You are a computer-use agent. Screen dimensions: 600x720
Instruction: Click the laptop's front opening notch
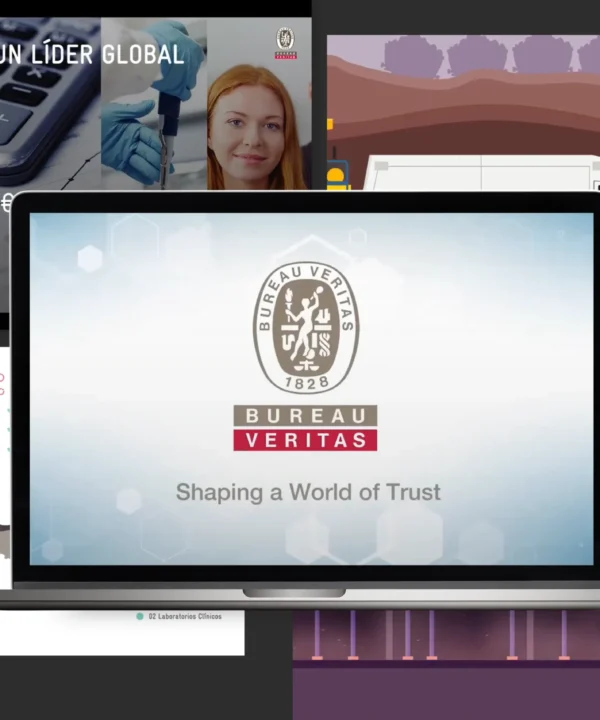click(x=294, y=593)
